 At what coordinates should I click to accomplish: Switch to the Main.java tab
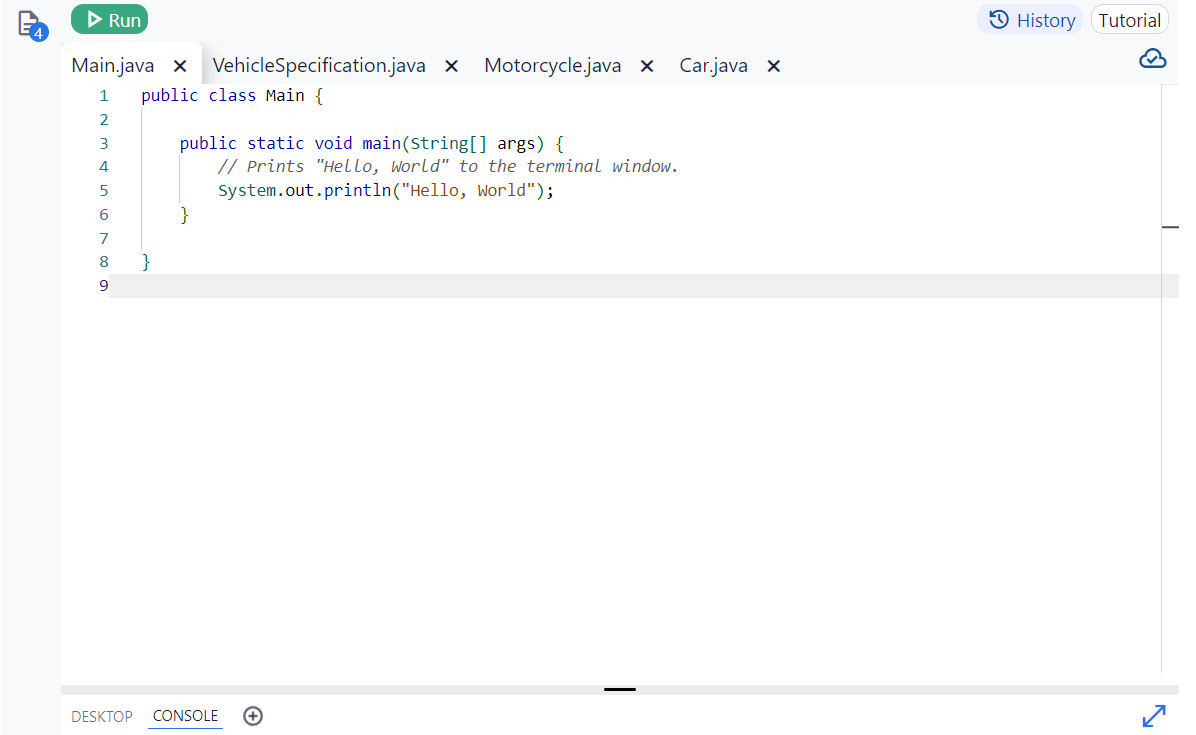pyautogui.click(x=113, y=66)
